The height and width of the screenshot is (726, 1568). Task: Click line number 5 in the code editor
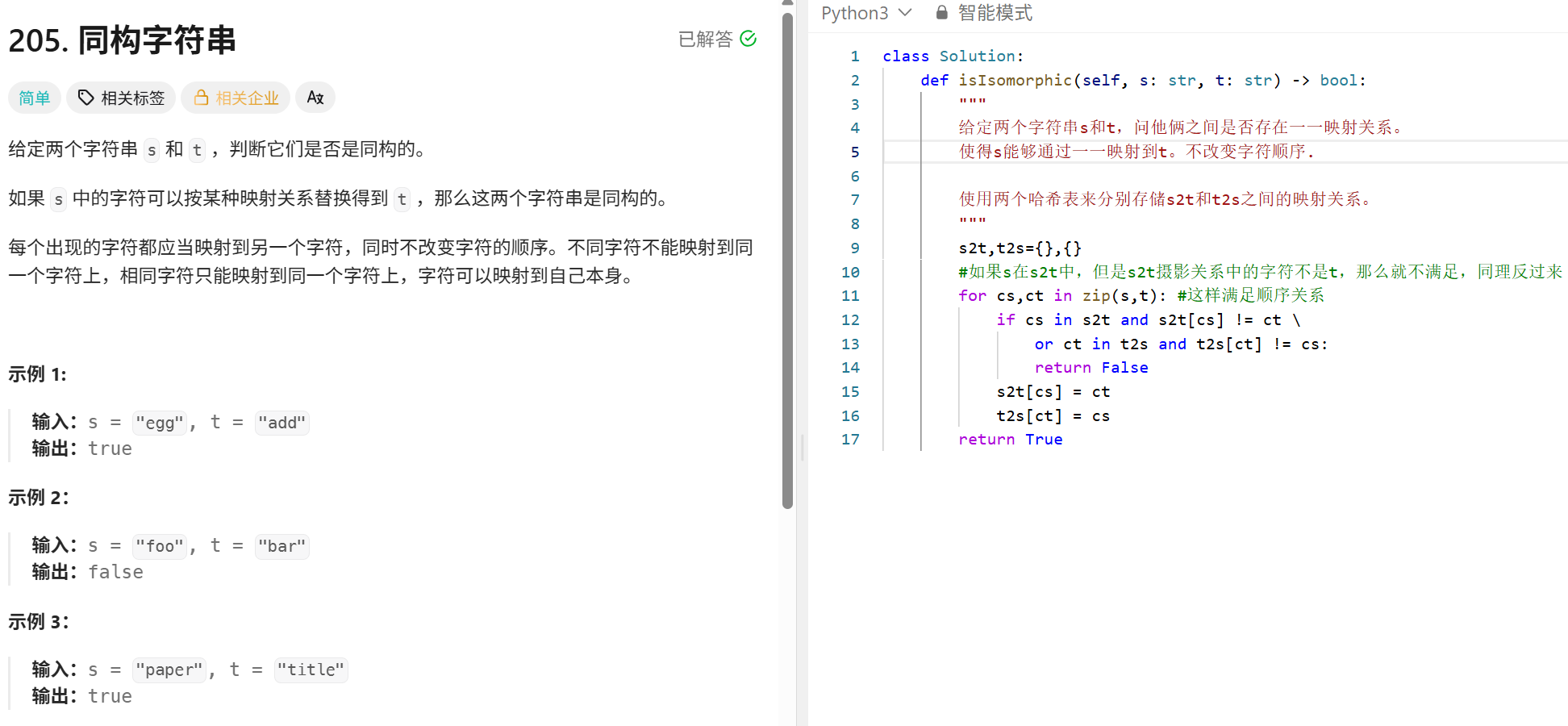point(854,152)
